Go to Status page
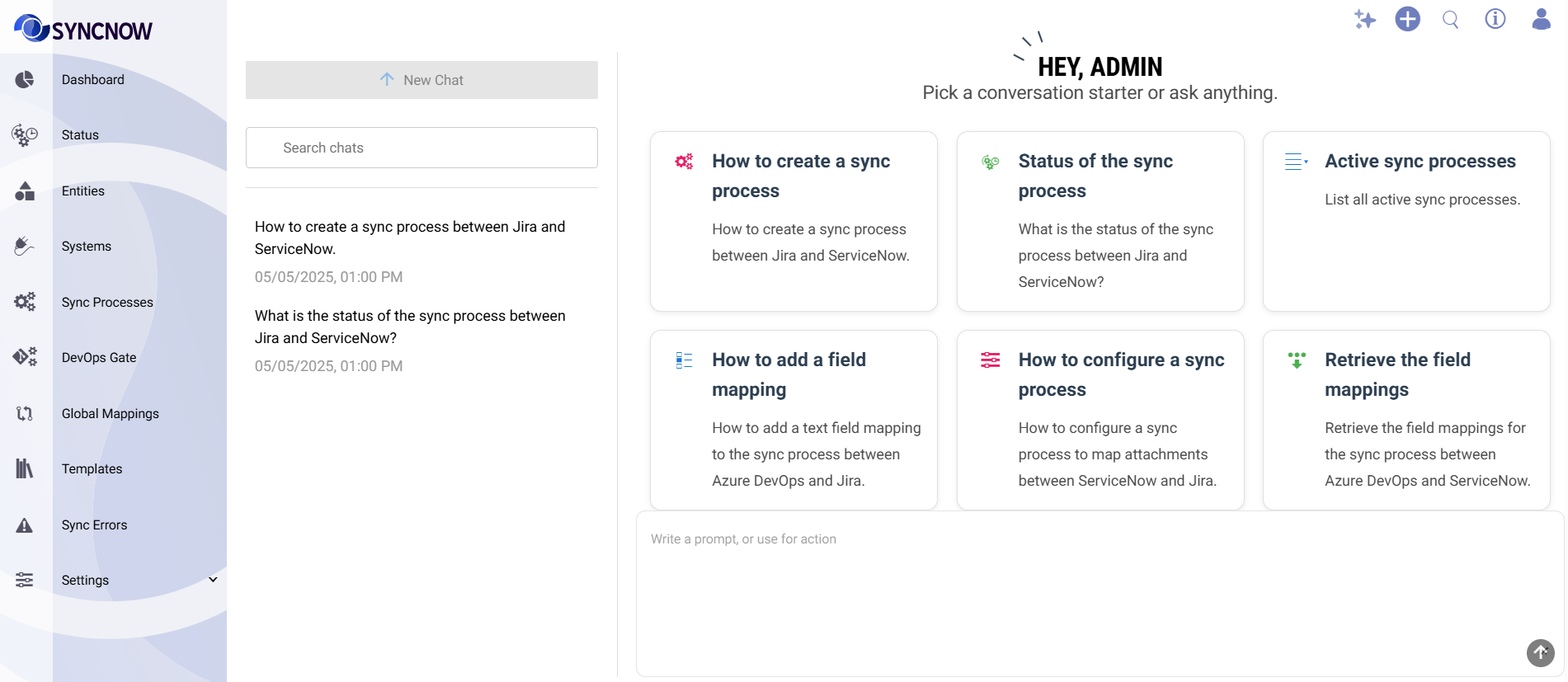 tap(80, 134)
